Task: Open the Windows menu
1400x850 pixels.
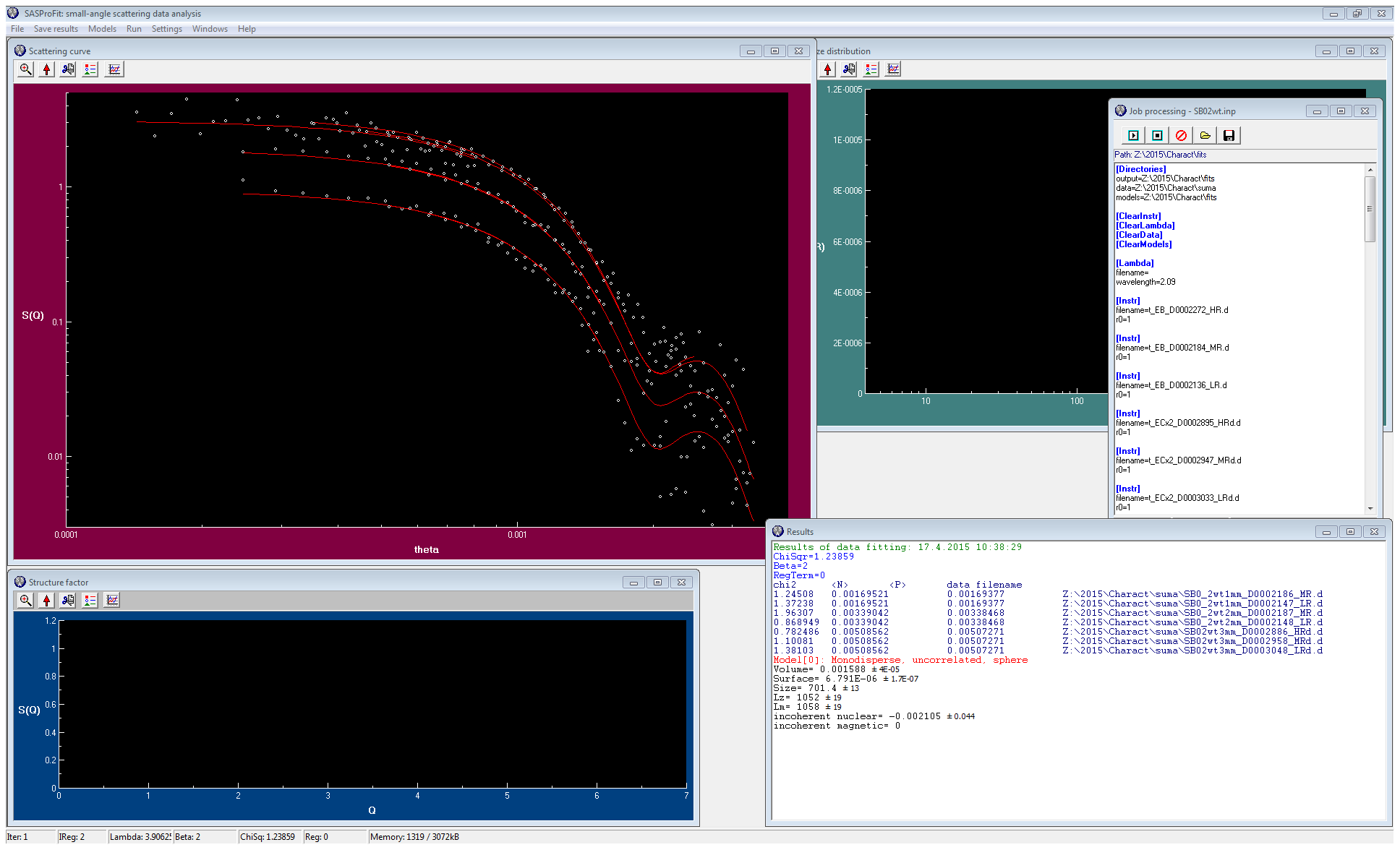Action: 210,29
